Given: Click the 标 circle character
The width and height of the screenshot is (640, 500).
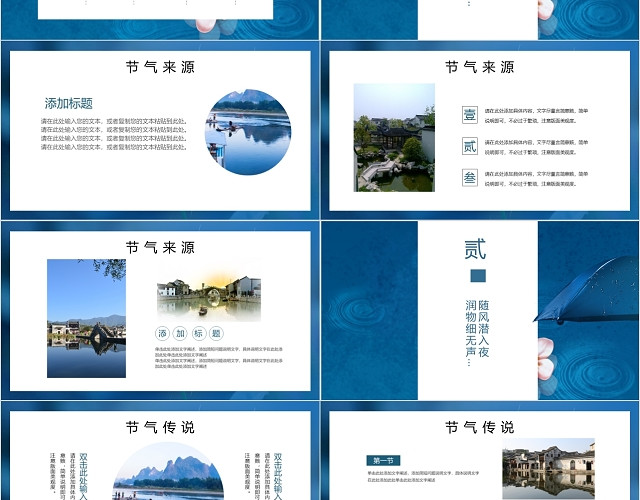Looking at the screenshot, I should tap(198, 333).
